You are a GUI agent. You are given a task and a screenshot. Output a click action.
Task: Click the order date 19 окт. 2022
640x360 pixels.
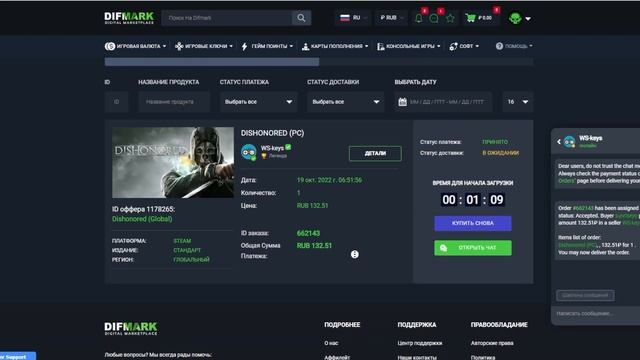(329, 180)
